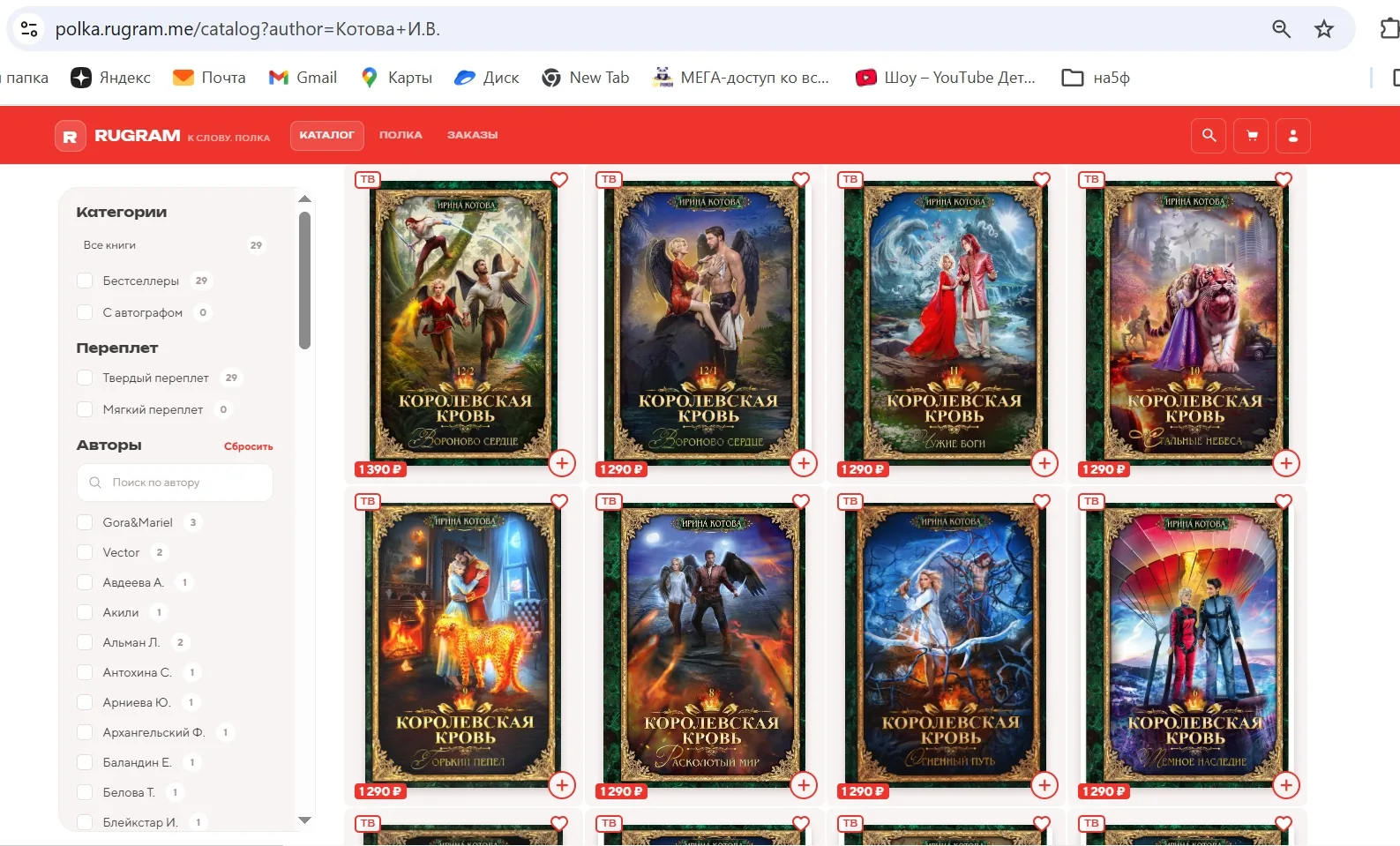Select the Все книги category
Viewport: 1400px width, 846px height.
point(175,245)
